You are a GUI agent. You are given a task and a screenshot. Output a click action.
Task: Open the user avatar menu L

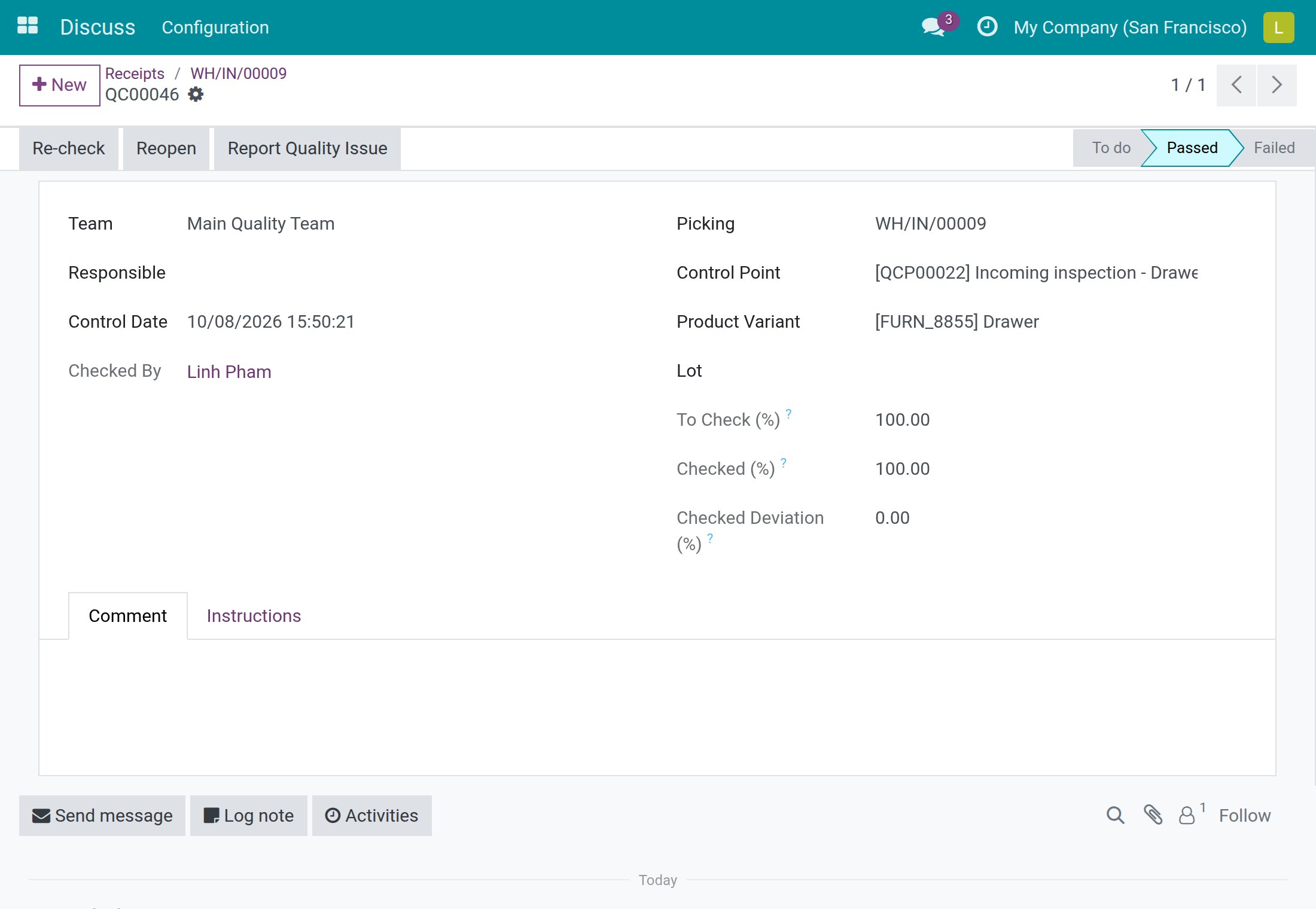click(1278, 28)
